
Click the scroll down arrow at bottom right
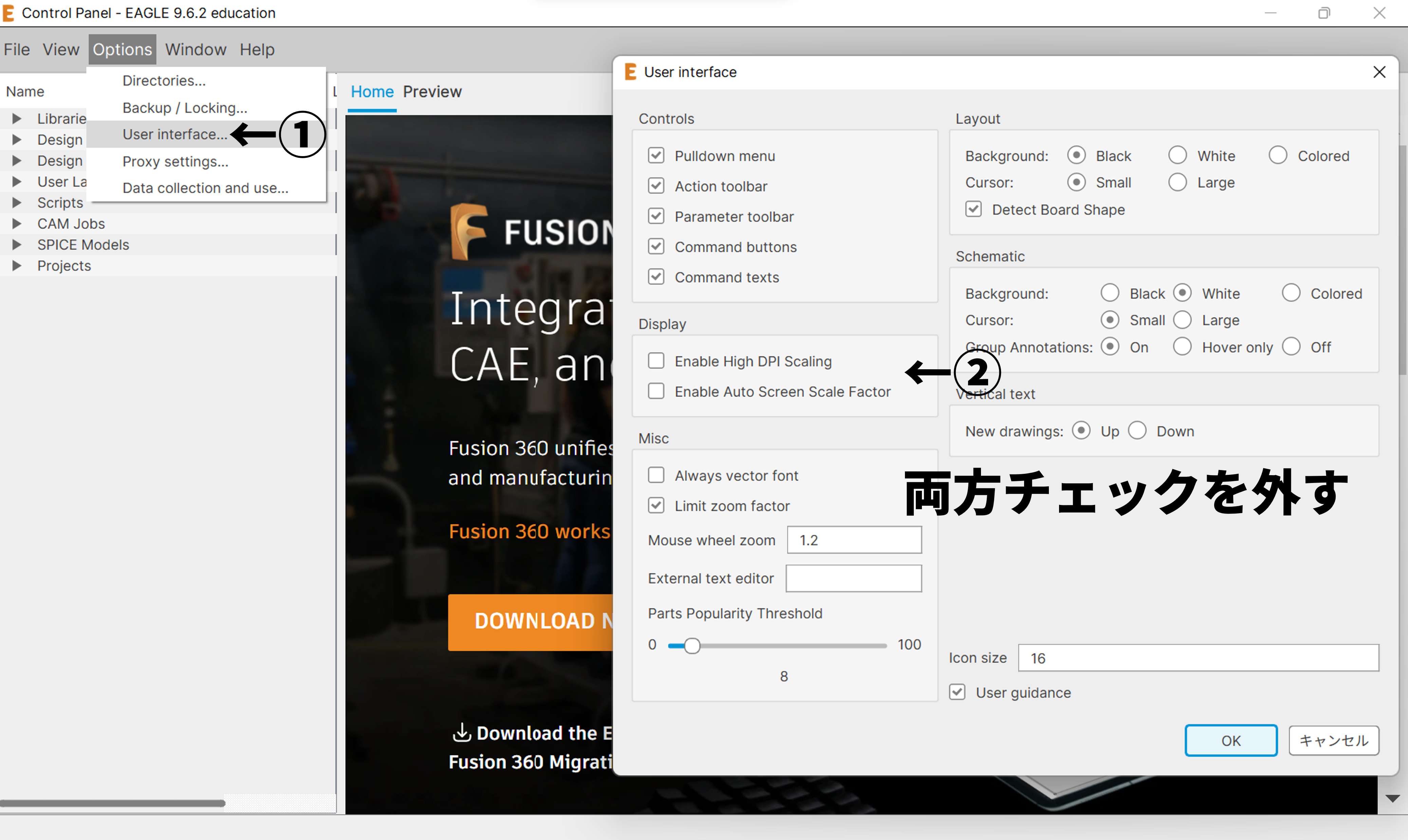(1392, 798)
